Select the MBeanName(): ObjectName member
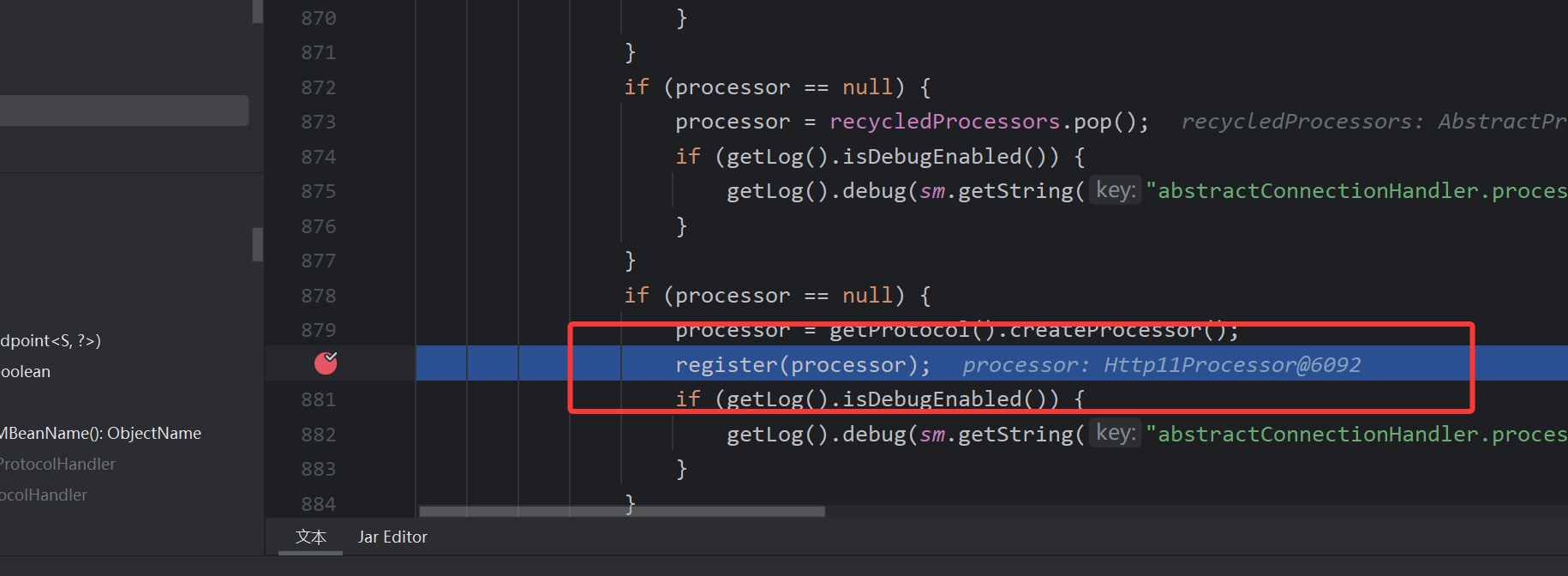 click(x=101, y=434)
